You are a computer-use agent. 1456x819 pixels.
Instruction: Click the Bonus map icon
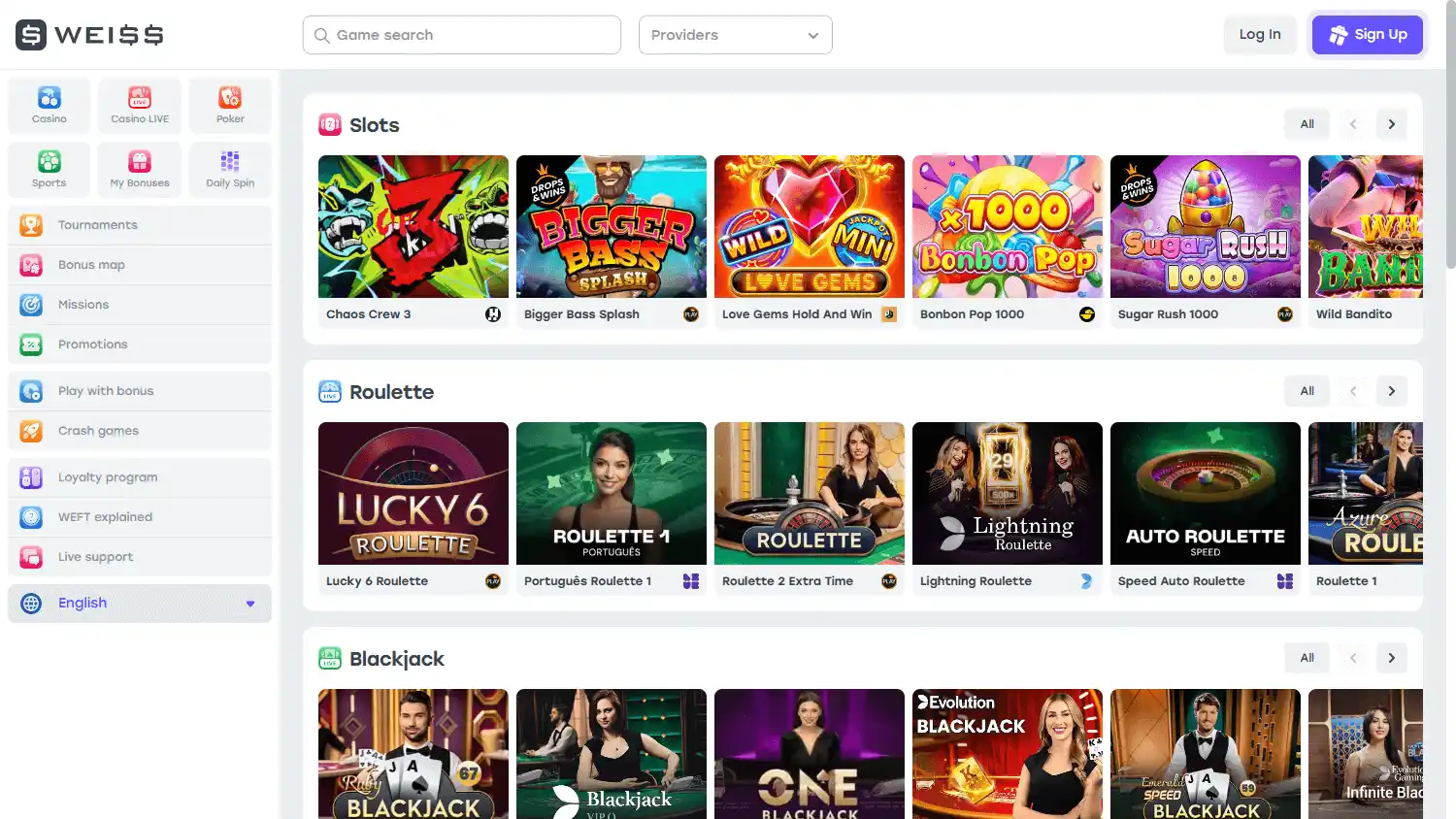[x=31, y=265]
